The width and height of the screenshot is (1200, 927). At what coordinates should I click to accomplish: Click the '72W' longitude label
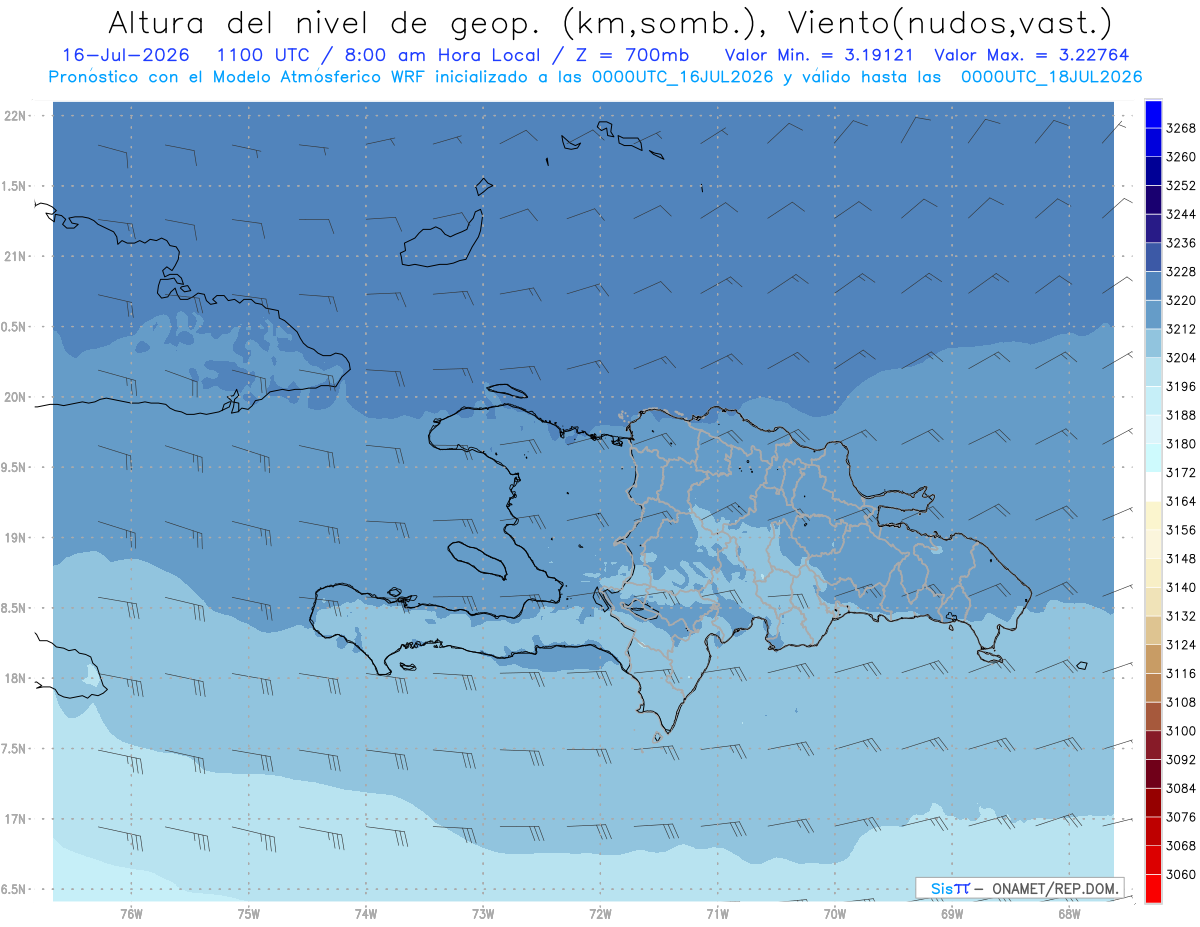click(600, 915)
